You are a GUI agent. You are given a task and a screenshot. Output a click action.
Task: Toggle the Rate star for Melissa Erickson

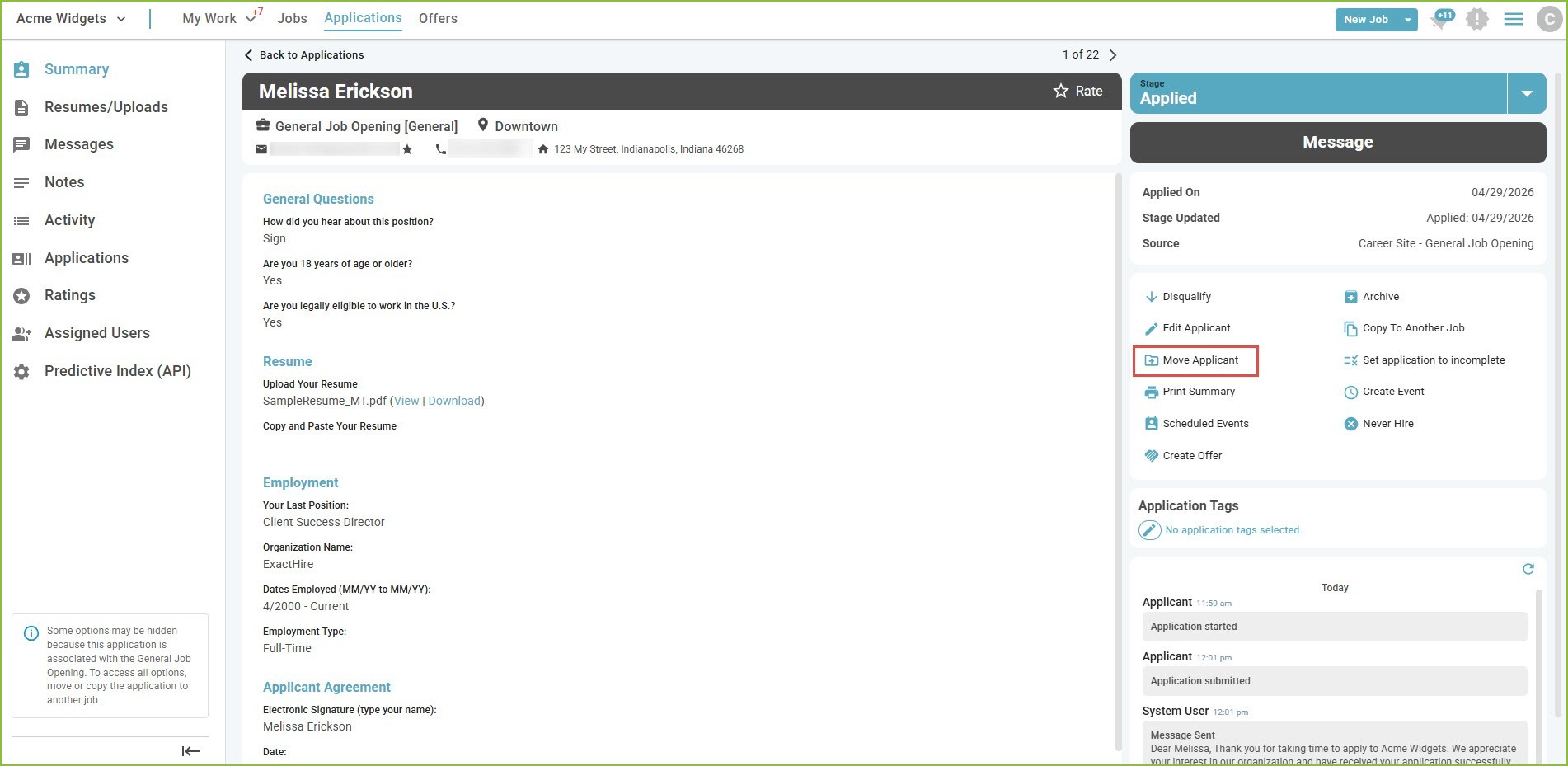coord(1061,92)
